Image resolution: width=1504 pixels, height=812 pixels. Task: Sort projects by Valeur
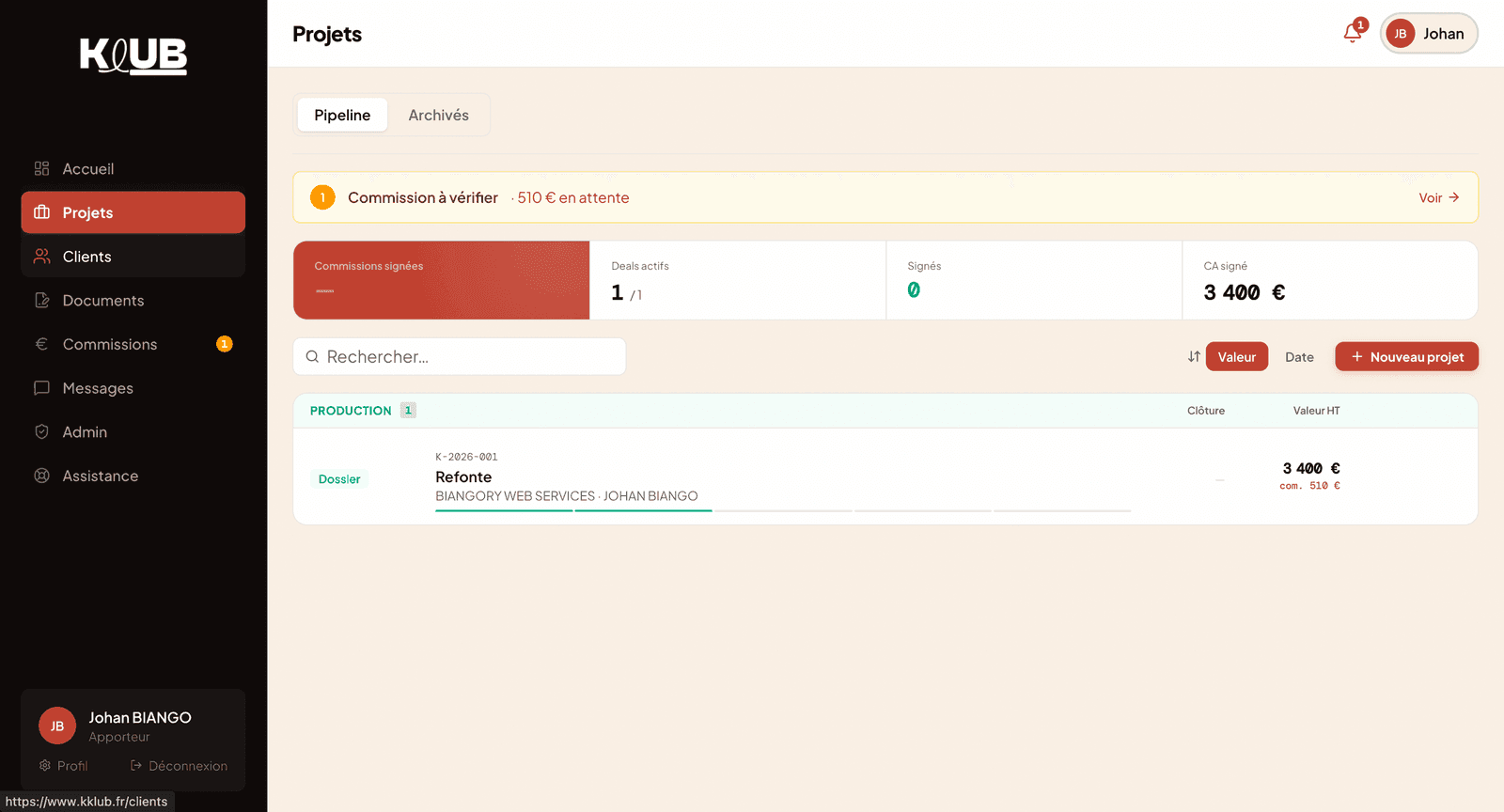1236,357
